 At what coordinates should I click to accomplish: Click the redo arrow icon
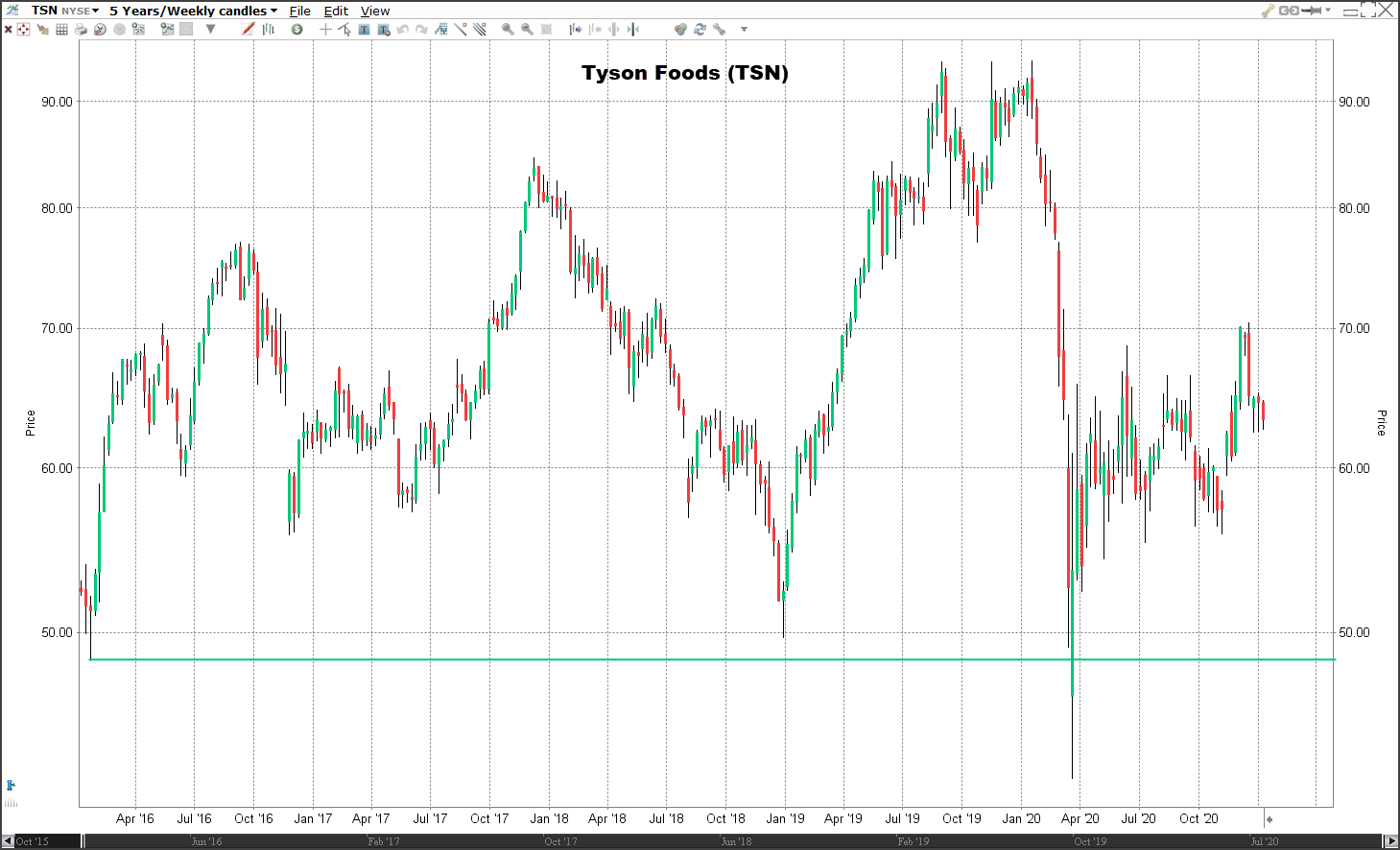click(421, 30)
